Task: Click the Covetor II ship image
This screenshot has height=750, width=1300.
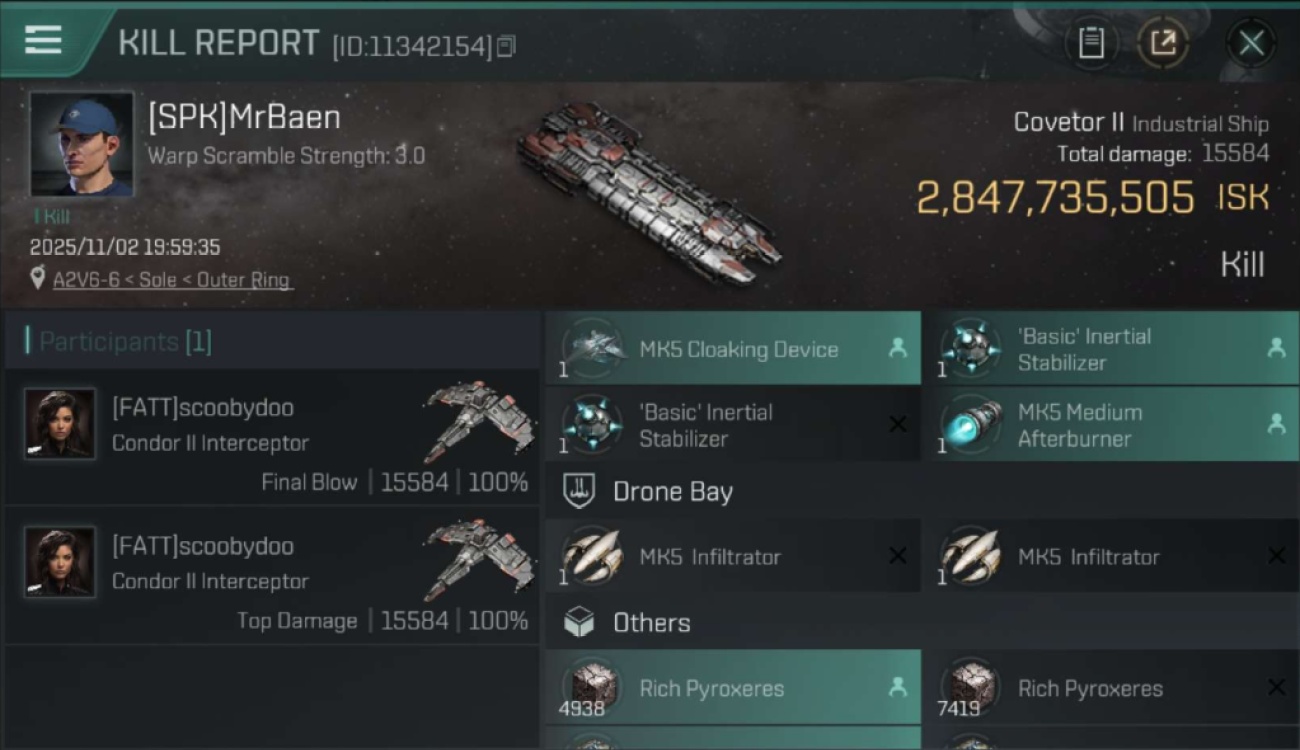Action: (x=648, y=188)
